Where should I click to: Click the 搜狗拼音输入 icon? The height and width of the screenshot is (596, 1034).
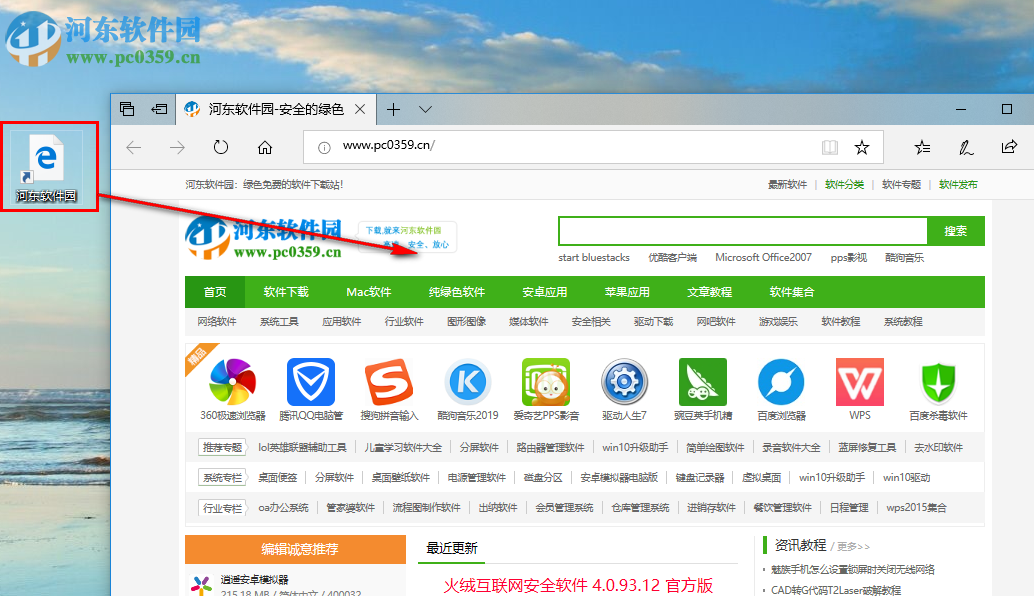(x=388, y=383)
